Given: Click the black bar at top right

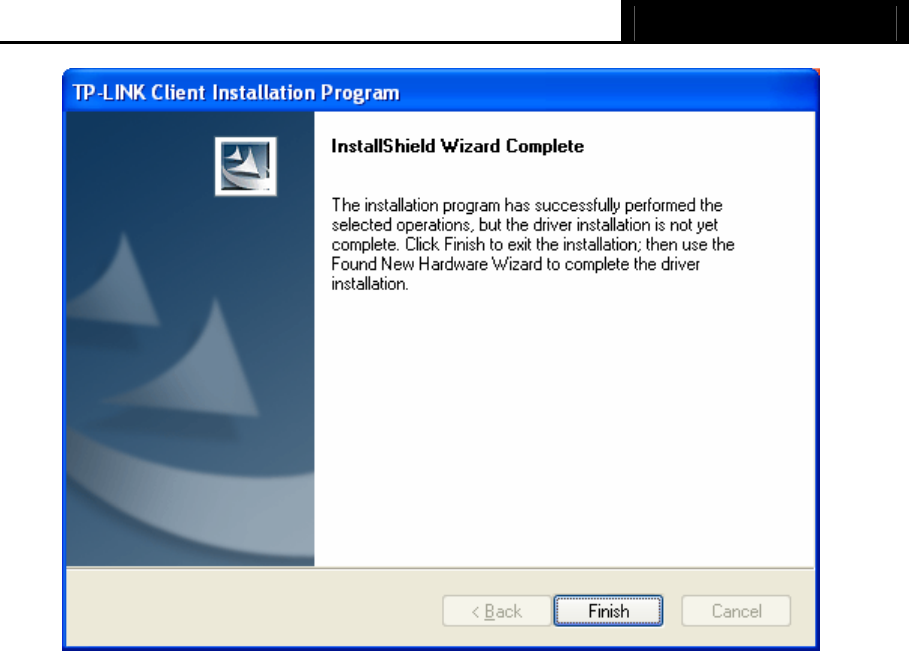Looking at the screenshot, I should (x=765, y=21).
